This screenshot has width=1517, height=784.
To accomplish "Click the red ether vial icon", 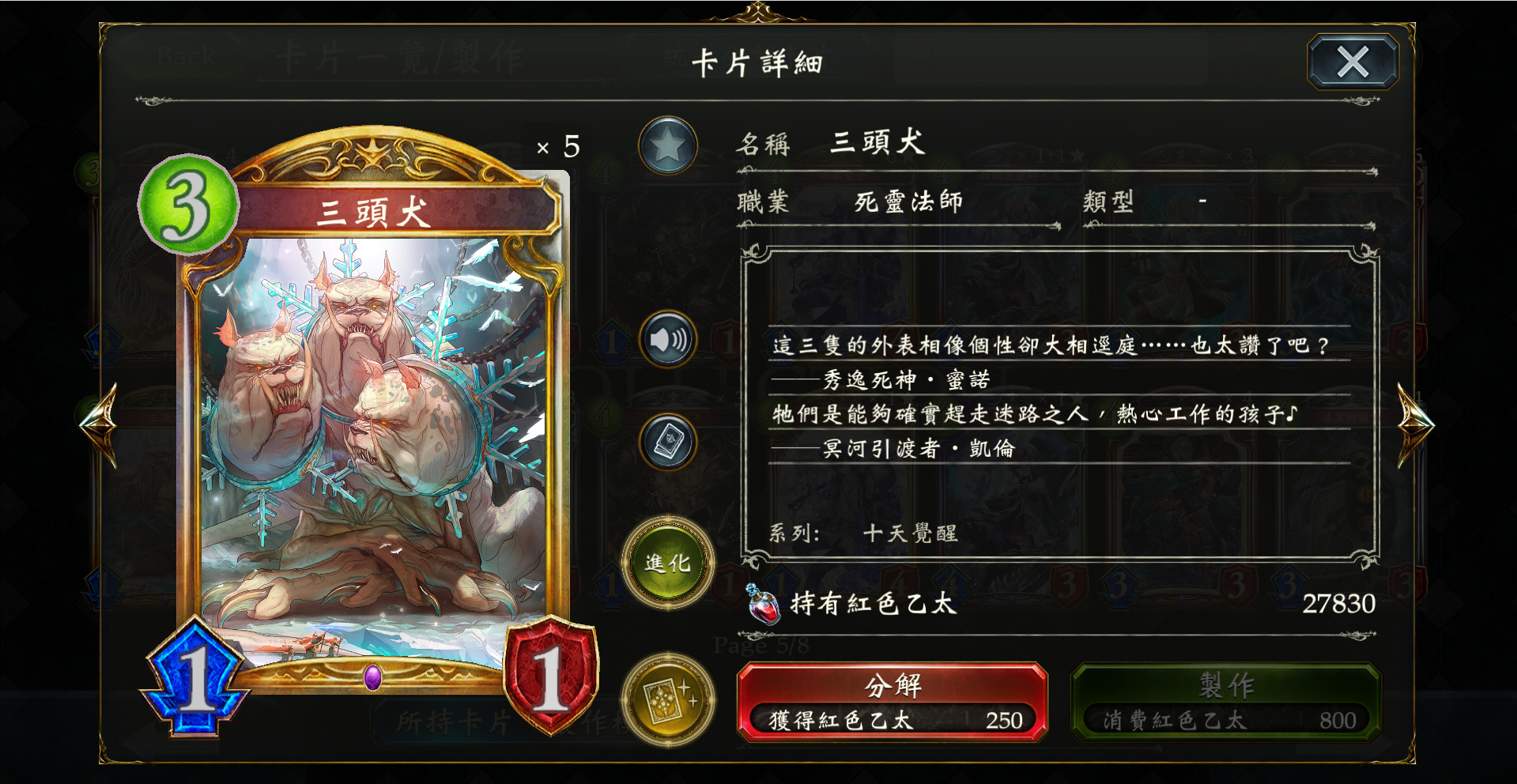I will pos(763,604).
